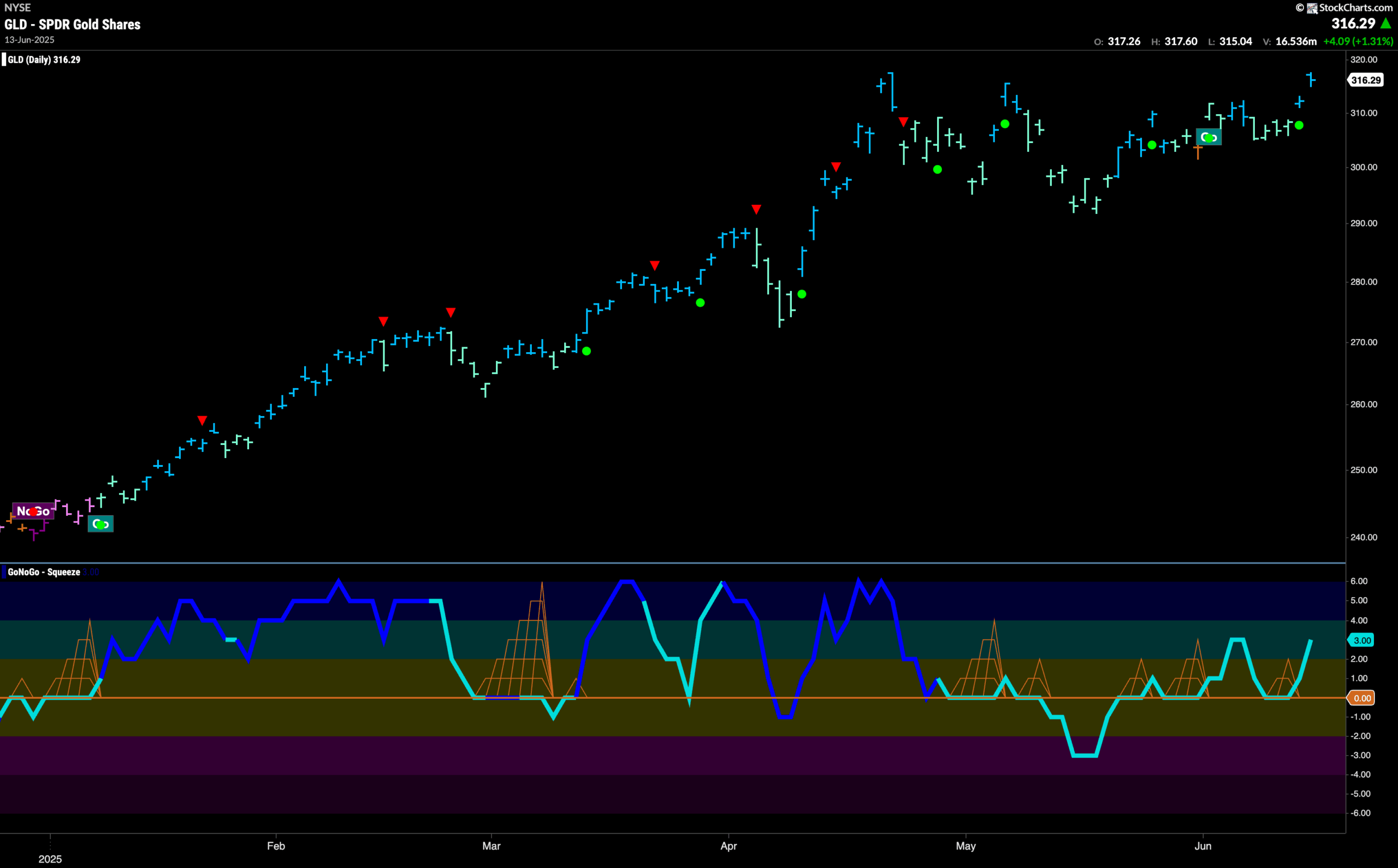Click the squeeze oscillator low at -3

1085,756
